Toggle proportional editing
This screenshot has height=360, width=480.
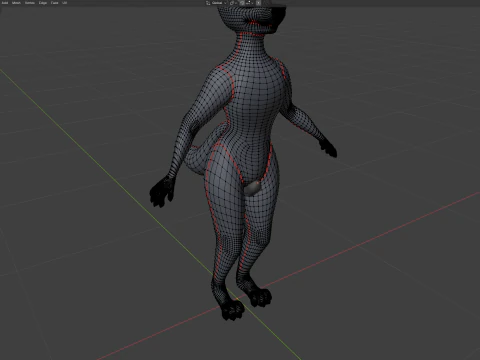(258, 3)
